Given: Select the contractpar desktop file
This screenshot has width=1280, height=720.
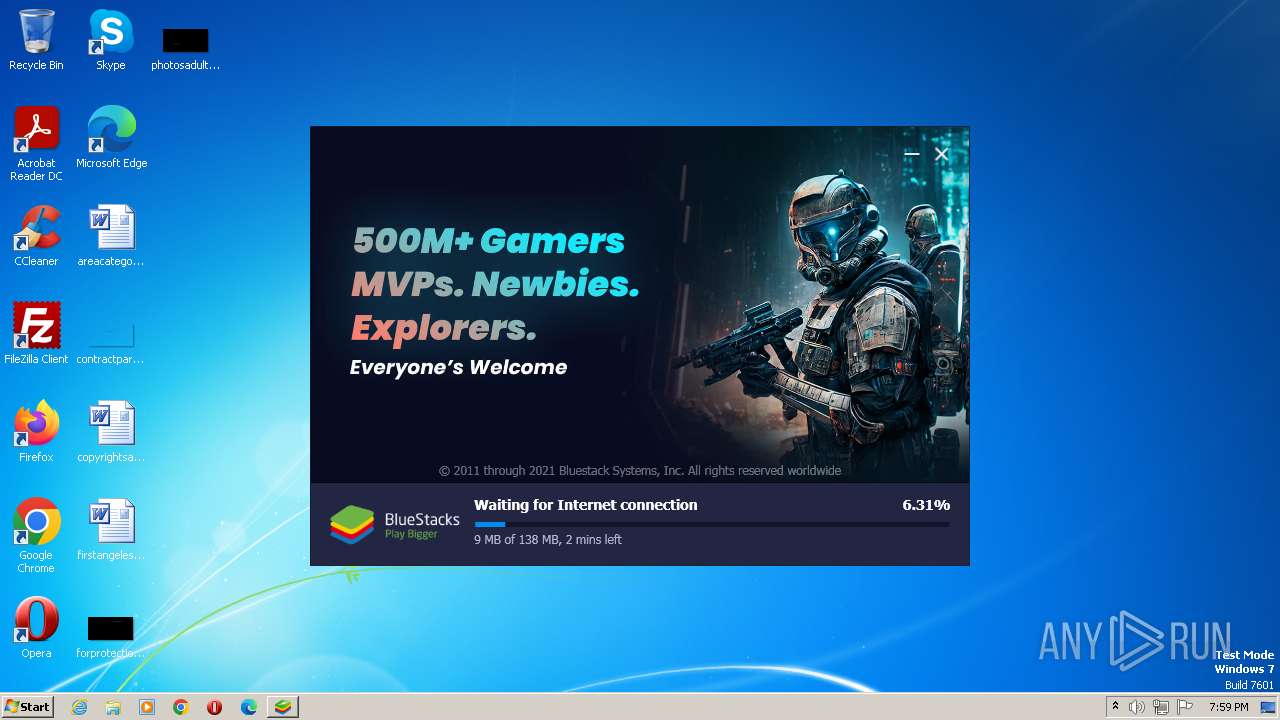Looking at the screenshot, I should tap(111, 340).
